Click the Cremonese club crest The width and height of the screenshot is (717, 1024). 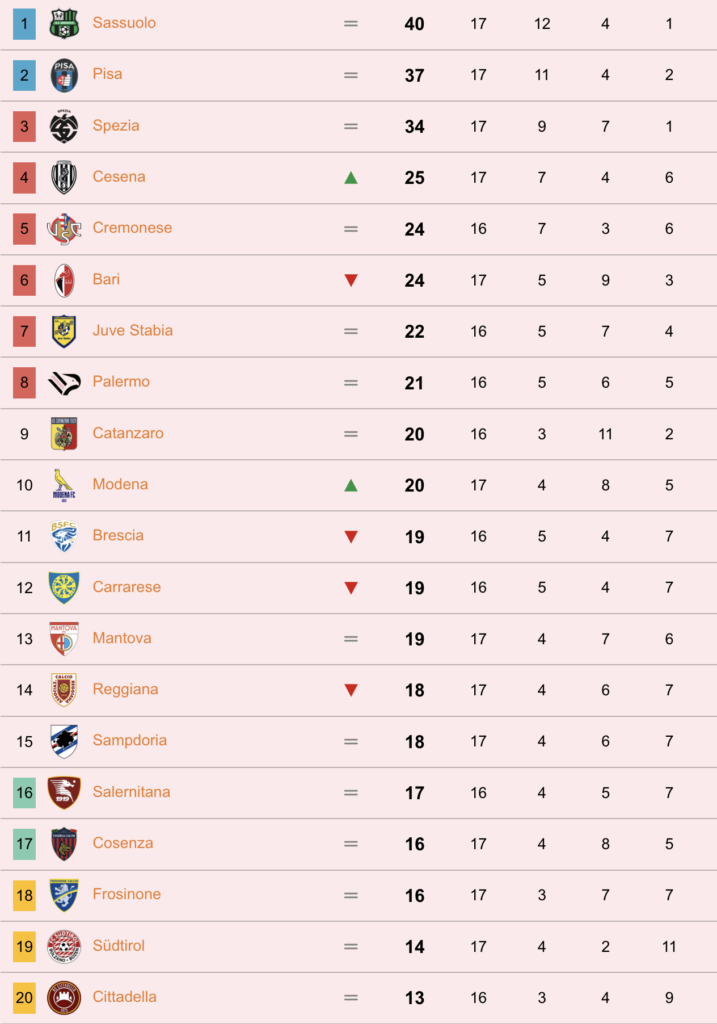[x=64, y=229]
